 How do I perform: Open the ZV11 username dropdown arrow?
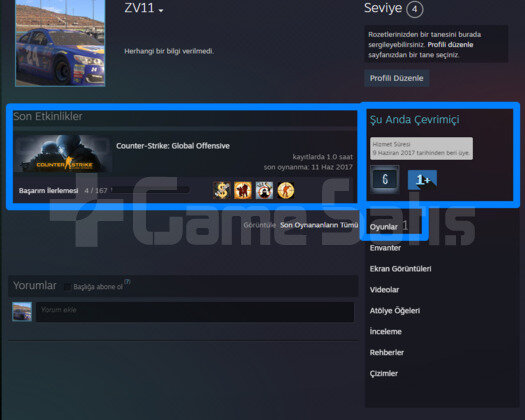coord(161,11)
